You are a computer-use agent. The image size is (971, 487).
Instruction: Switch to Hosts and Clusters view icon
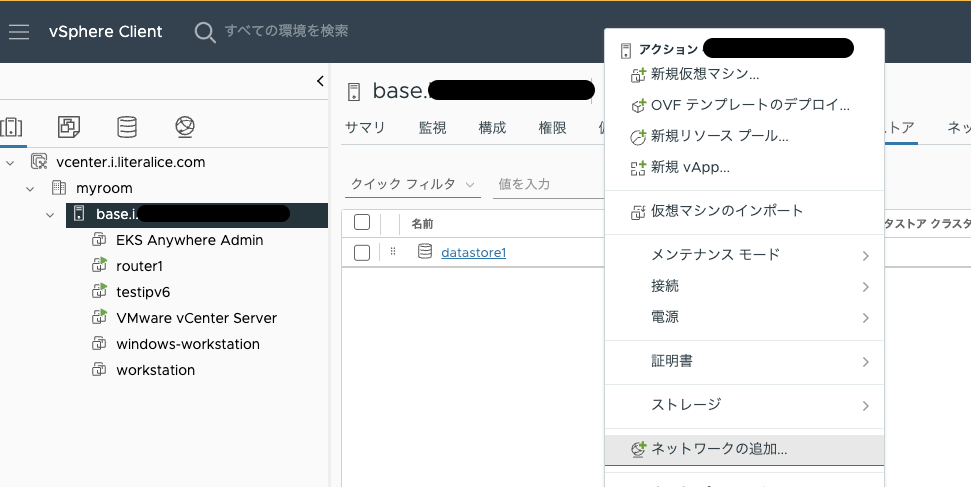[11, 126]
